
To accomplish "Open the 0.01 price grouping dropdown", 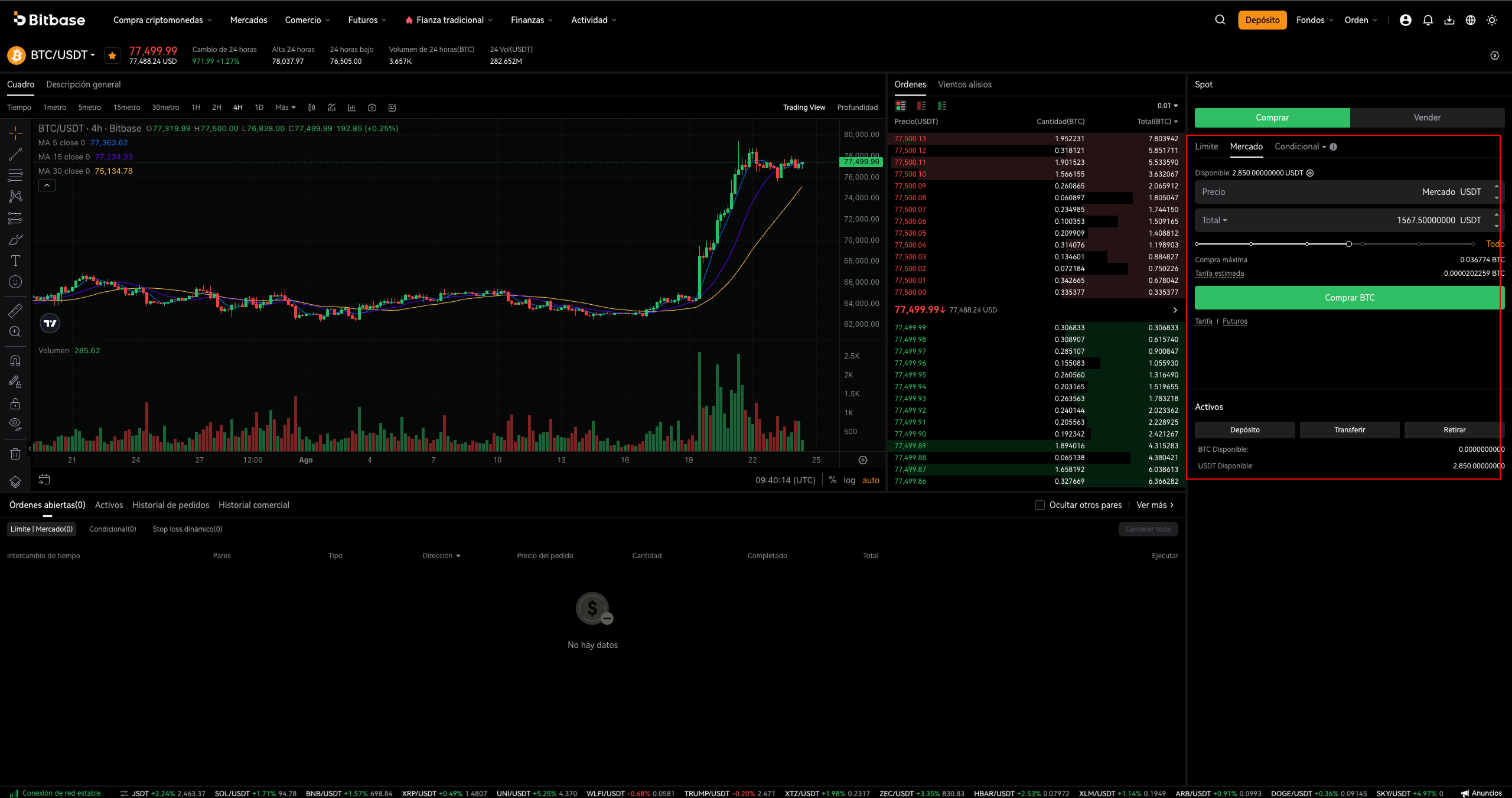I will (x=1167, y=106).
